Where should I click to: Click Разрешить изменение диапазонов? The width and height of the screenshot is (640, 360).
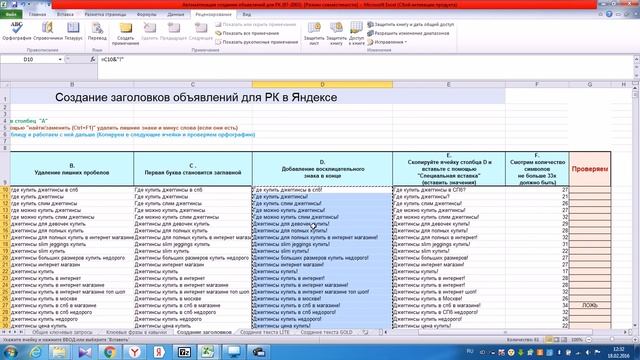point(408,33)
